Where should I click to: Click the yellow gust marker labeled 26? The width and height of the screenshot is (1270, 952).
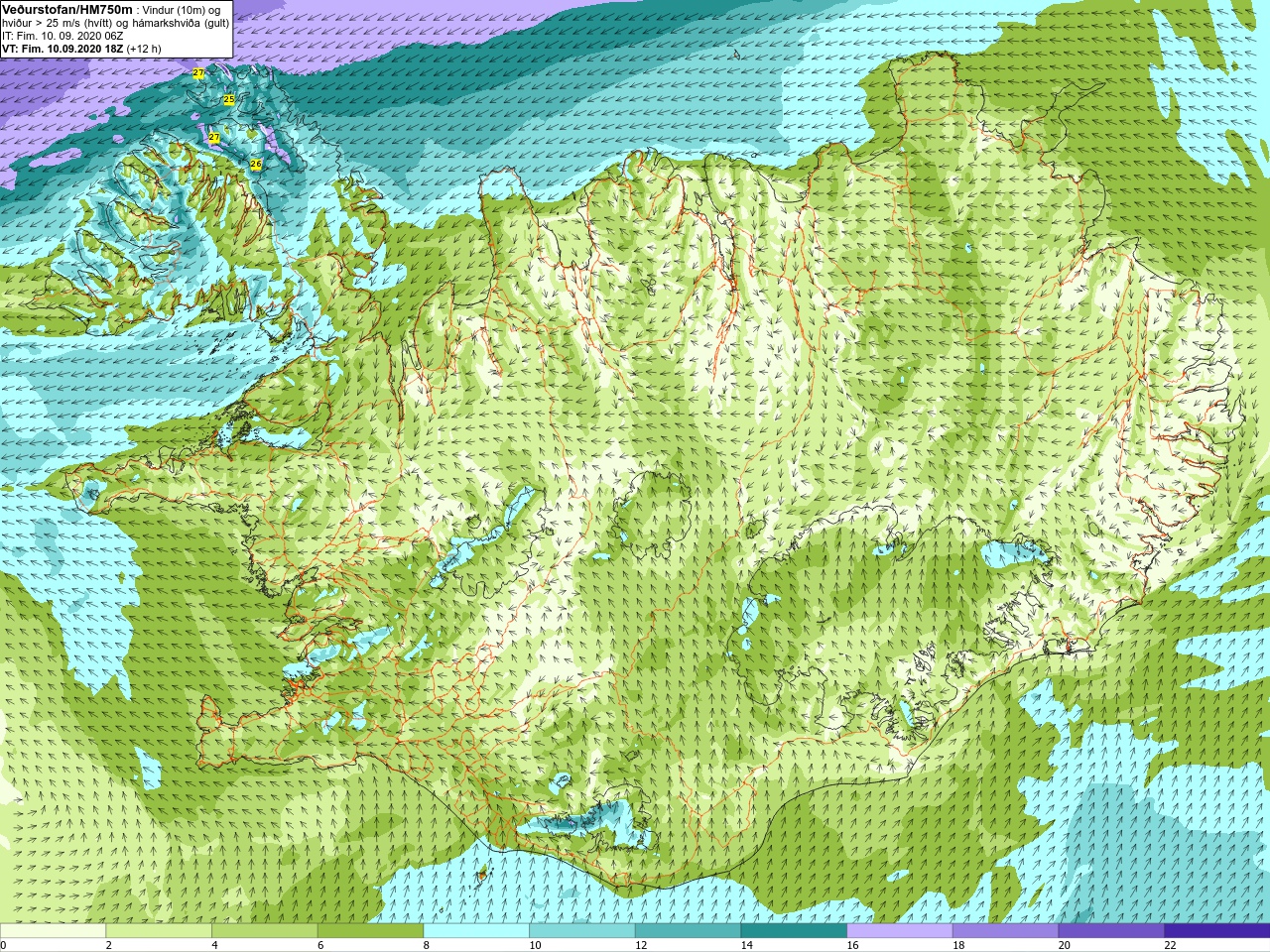pyautogui.click(x=255, y=164)
